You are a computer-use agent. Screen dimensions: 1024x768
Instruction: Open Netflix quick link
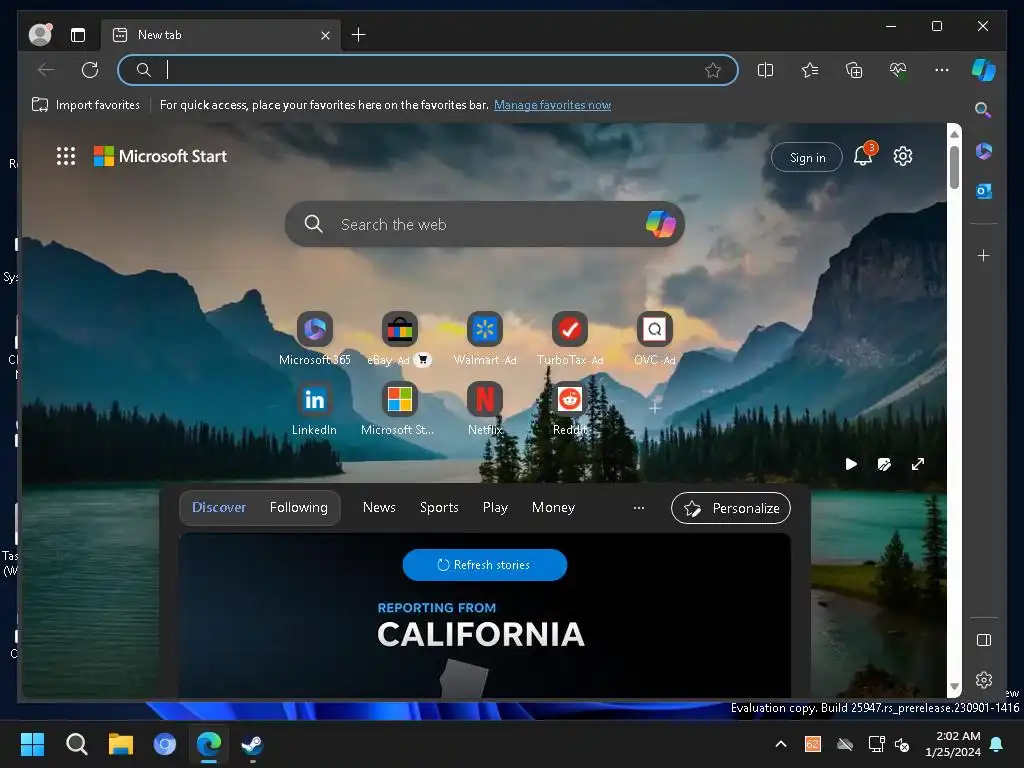[x=485, y=409]
